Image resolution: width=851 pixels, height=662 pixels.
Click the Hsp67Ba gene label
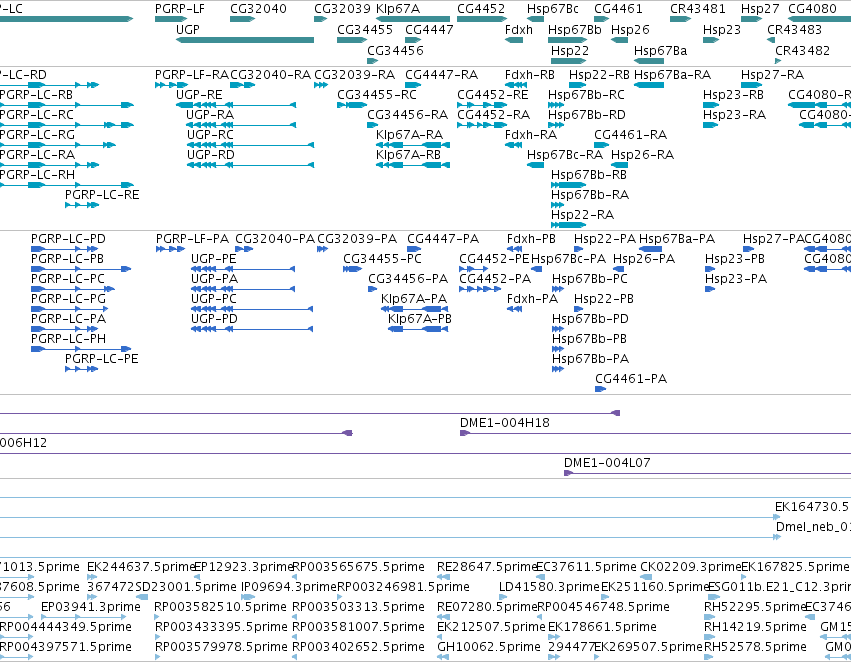(661, 50)
